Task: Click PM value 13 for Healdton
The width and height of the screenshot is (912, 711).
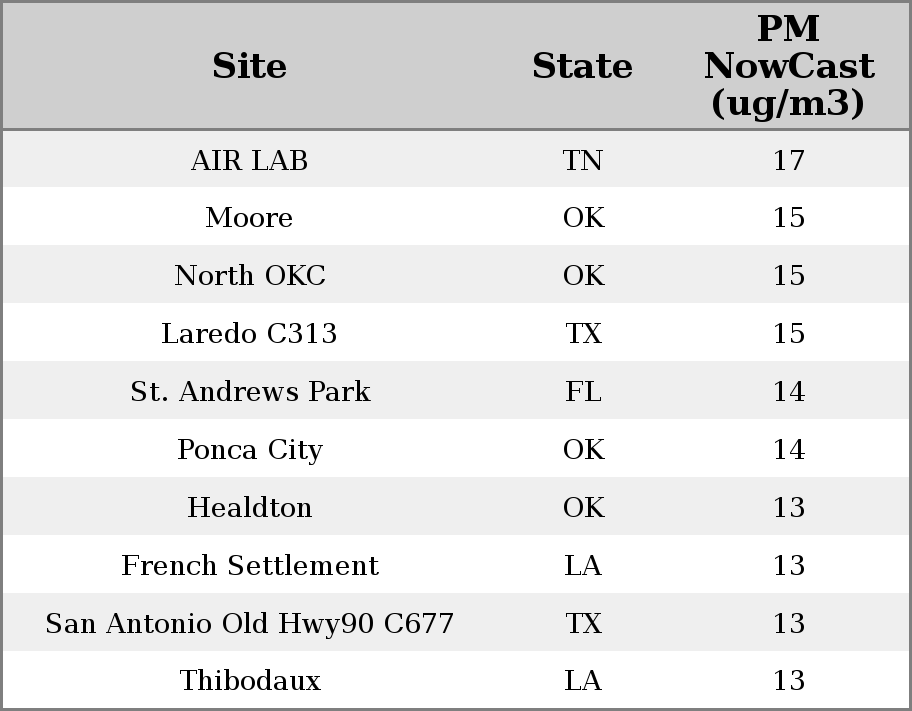Action: click(x=788, y=507)
